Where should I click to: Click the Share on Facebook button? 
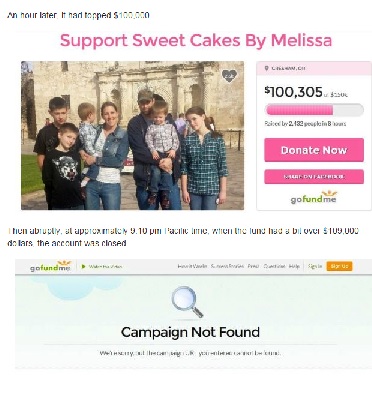(314, 177)
